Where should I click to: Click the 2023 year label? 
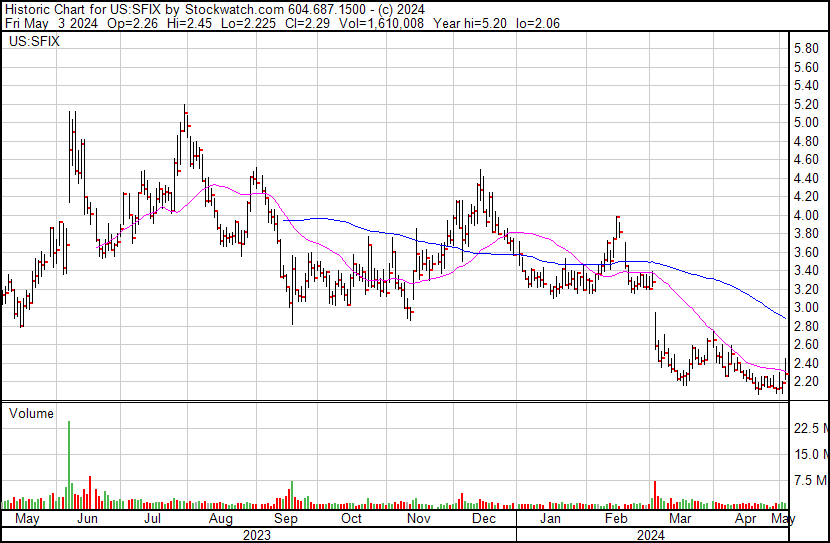(257, 534)
